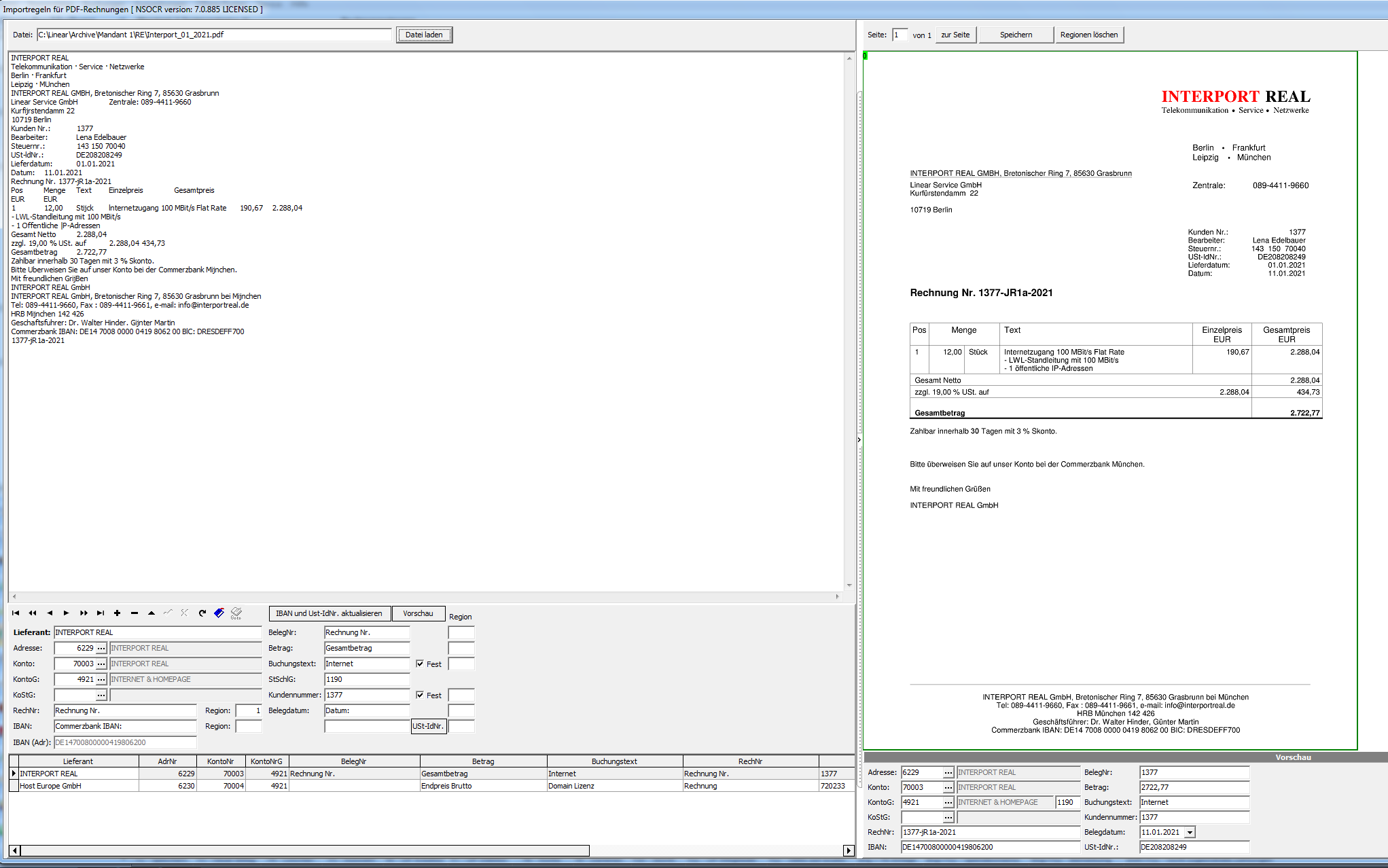The image size is (1388, 868).
Task: Click the Goto bookmark icon
Action: [x=236, y=613]
